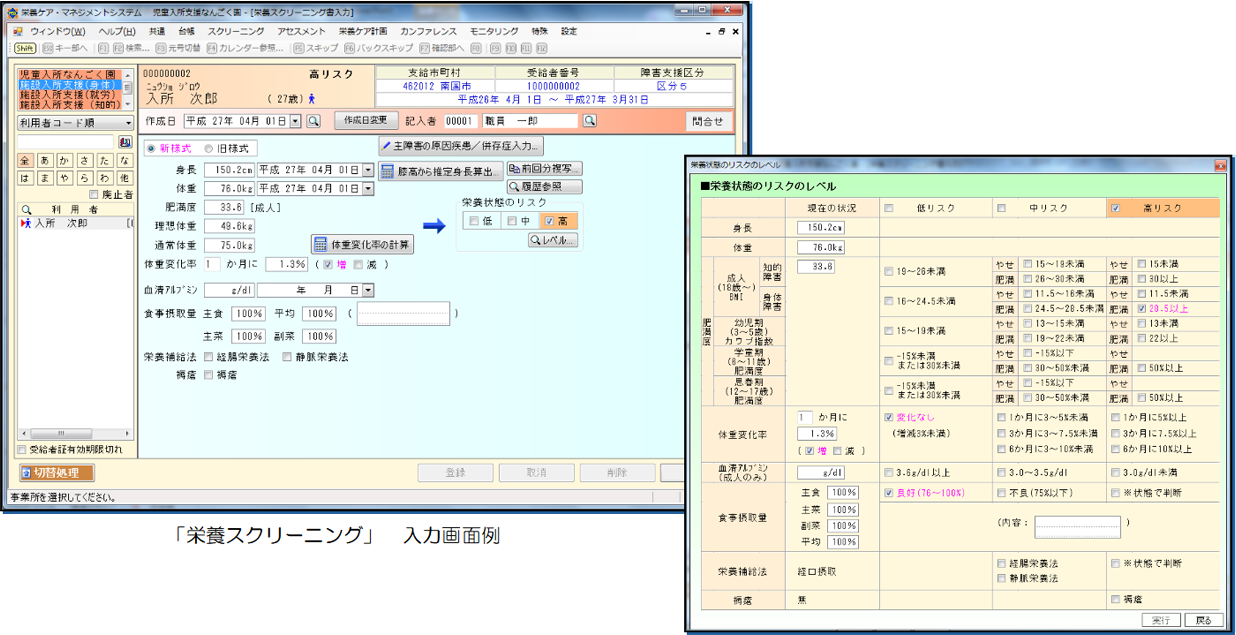1236x635 pixels.
Task: Expand the 身長 measurement date dropdown
Action: point(368,170)
